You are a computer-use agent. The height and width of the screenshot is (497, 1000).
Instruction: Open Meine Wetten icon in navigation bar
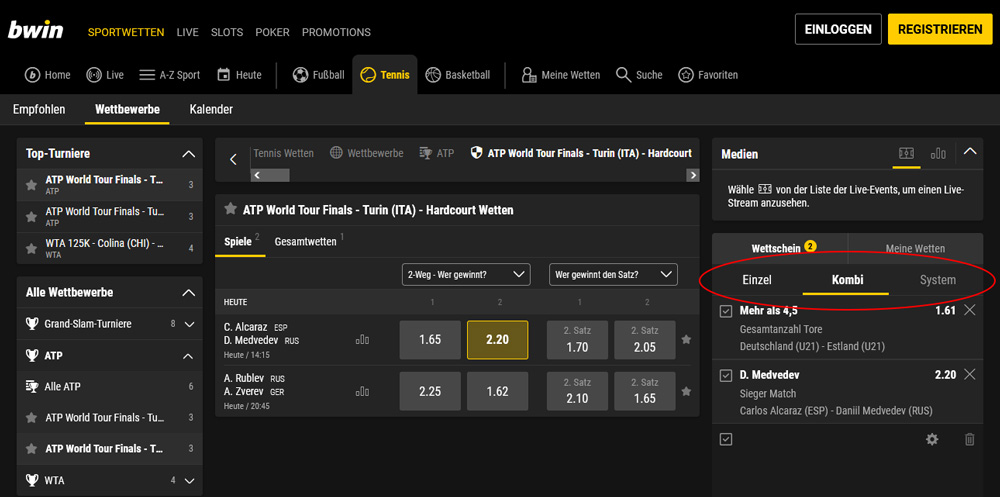click(x=529, y=75)
